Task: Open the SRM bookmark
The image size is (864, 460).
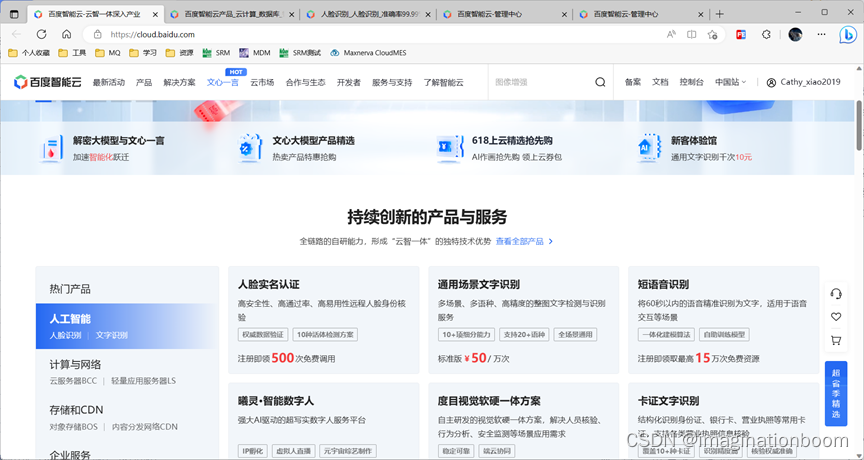Action: coord(216,53)
